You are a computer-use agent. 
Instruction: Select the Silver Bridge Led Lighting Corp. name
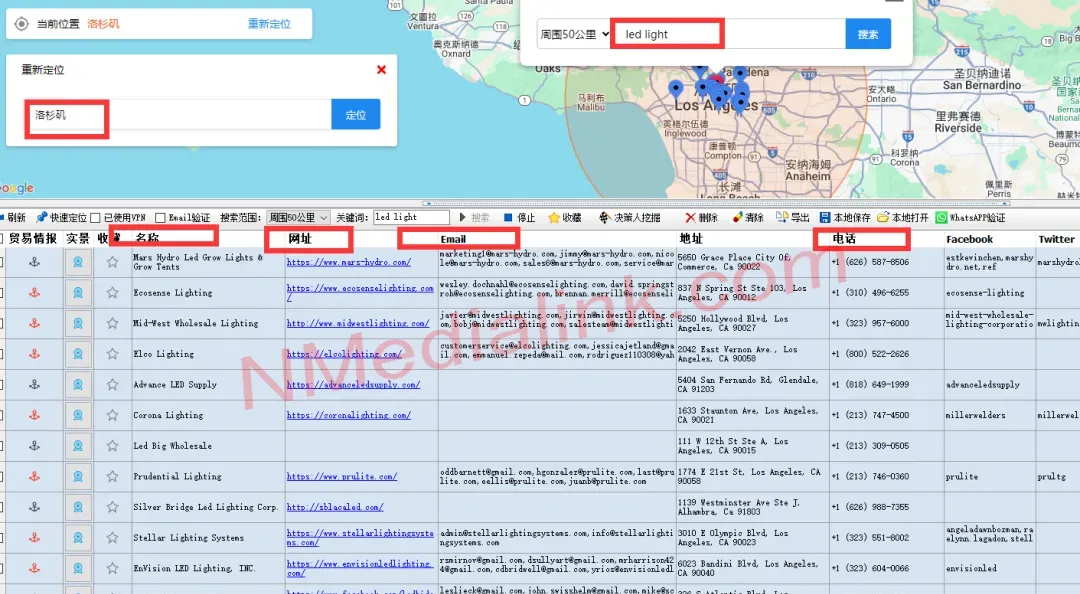(206, 507)
